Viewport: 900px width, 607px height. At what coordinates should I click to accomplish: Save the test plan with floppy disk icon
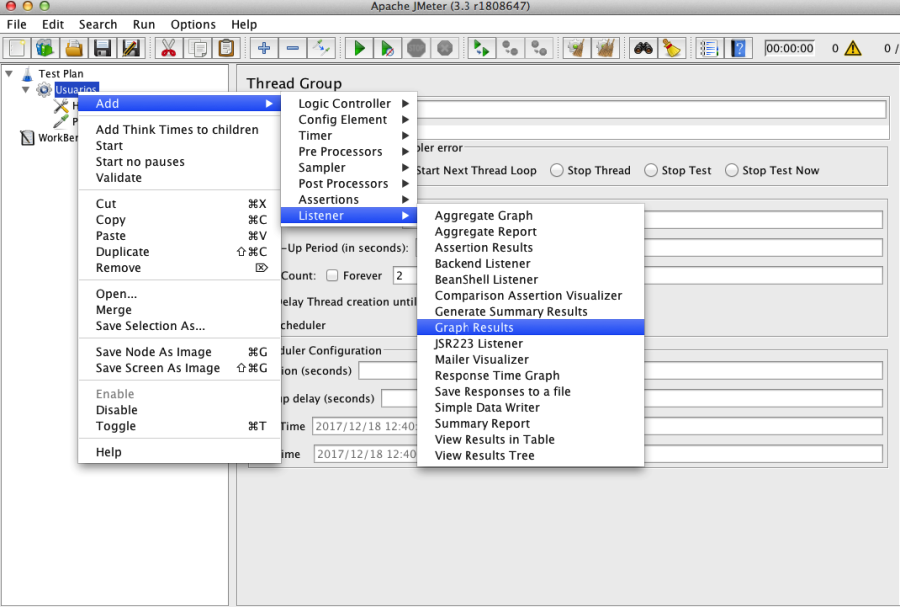point(102,48)
